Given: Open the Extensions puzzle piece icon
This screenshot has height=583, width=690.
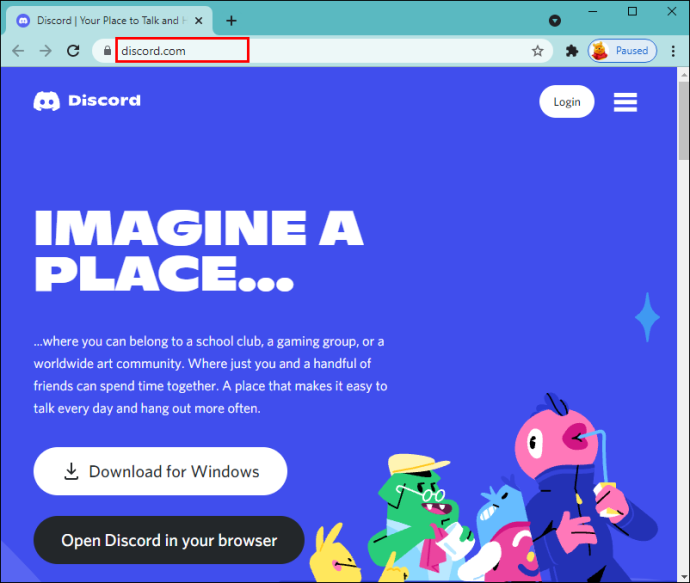Looking at the screenshot, I should point(572,51).
